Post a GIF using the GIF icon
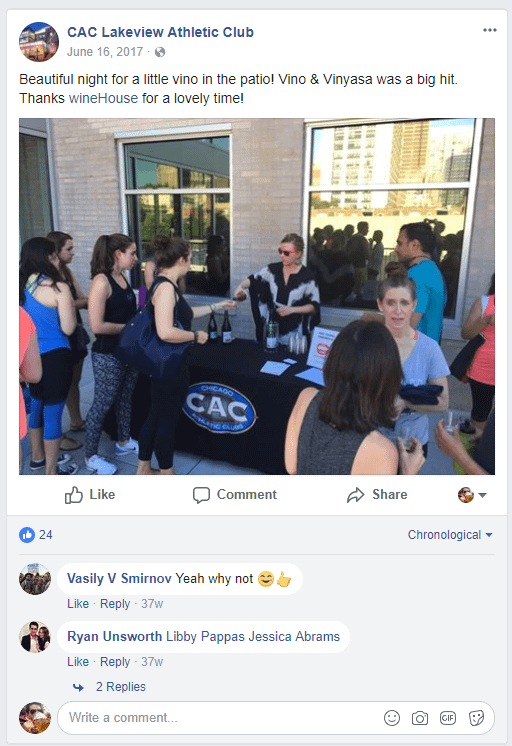This screenshot has height=746, width=512. coord(448,717)
